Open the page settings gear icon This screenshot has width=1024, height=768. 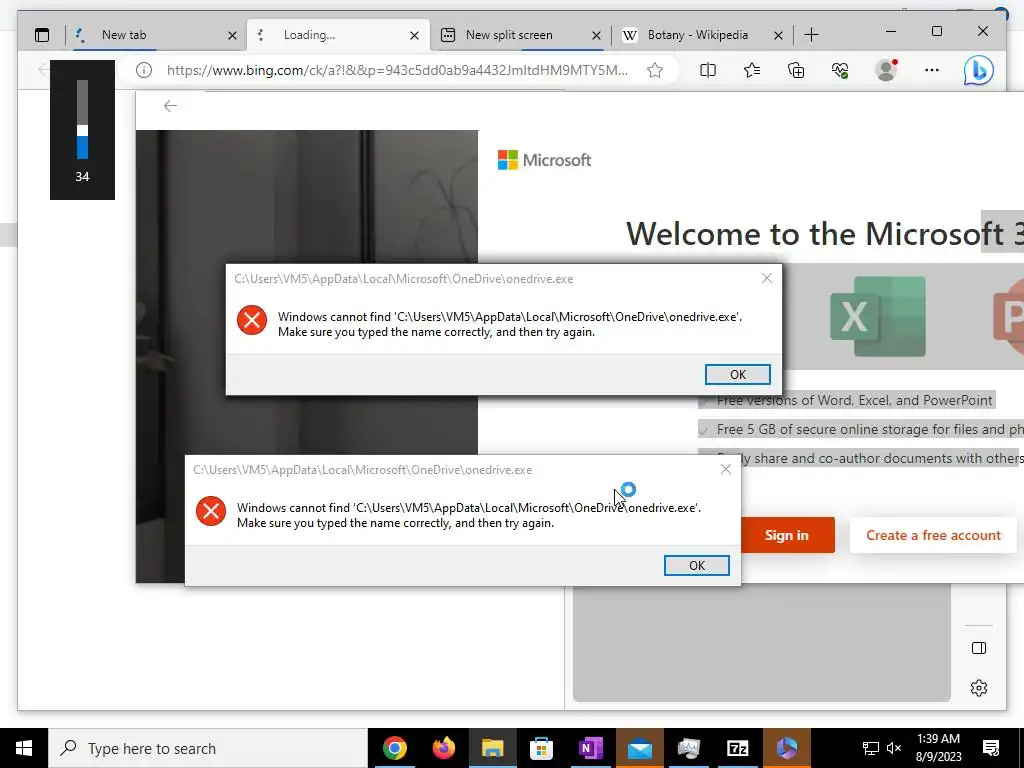pos(979,688)
